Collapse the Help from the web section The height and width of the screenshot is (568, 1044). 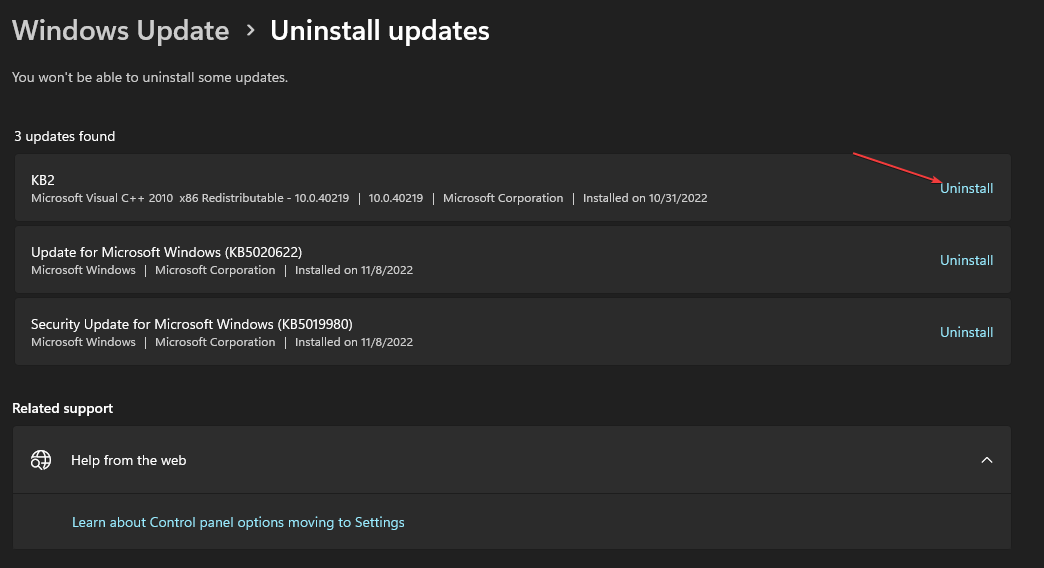point(986,460)
